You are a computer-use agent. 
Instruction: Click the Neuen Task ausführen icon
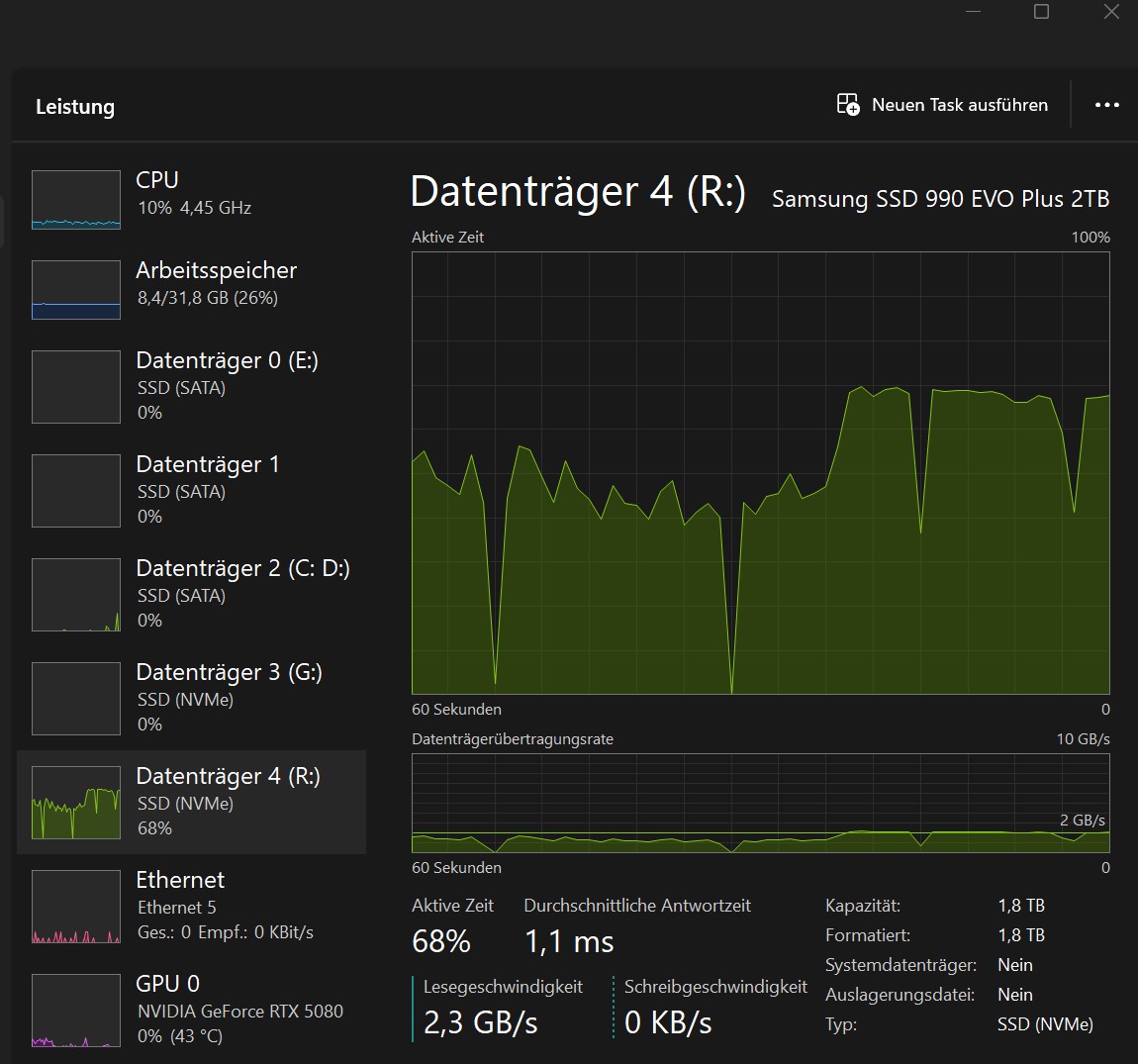[848, 105]
